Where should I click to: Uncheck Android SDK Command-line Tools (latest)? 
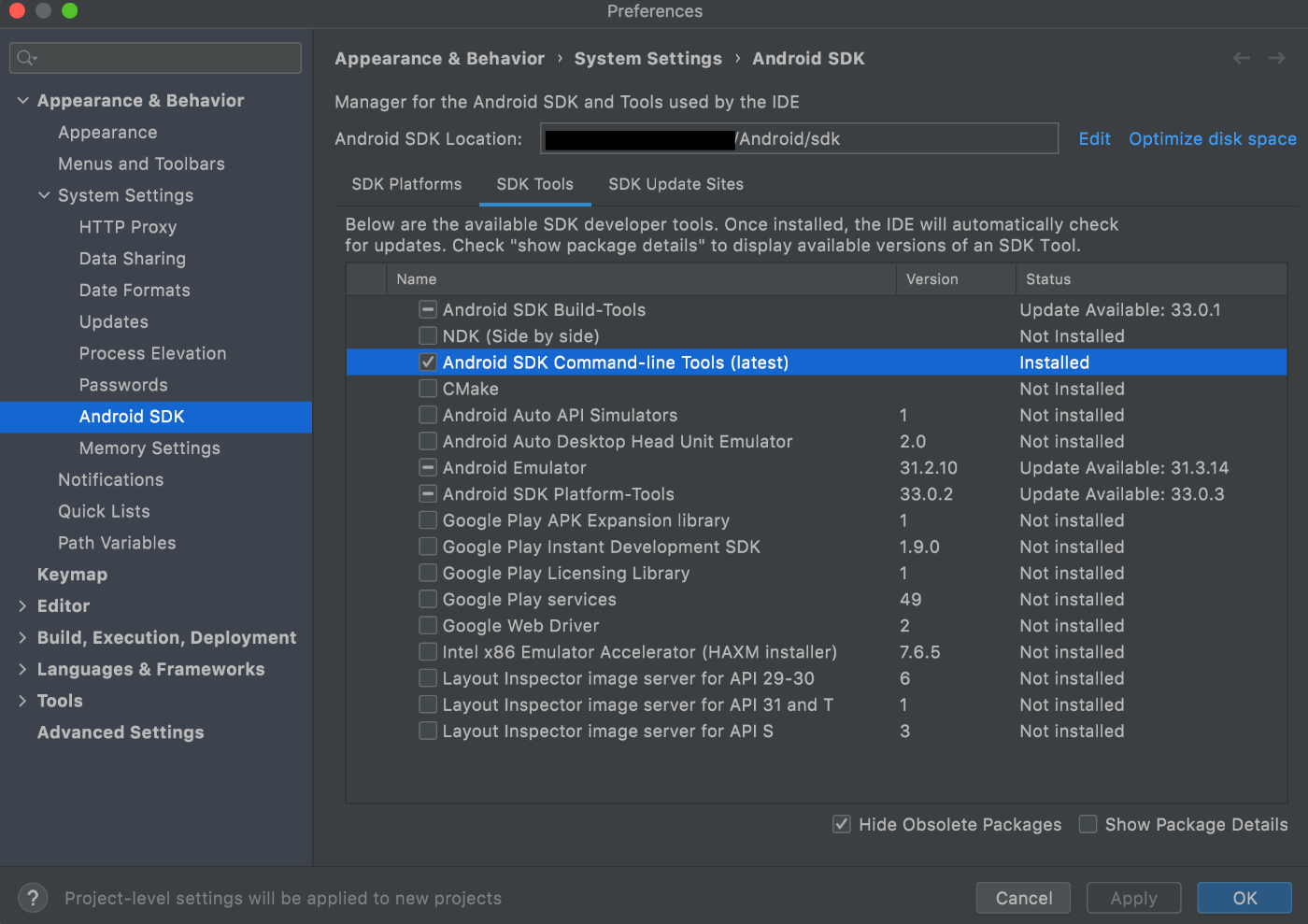[x=428, y=362]
